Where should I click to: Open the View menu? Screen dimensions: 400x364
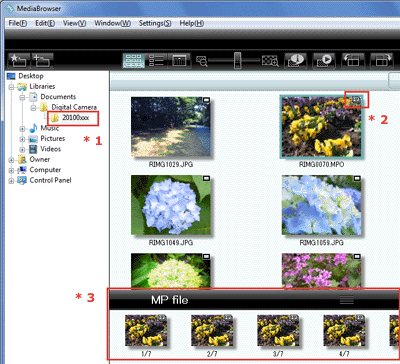click(x=74, y=23)
